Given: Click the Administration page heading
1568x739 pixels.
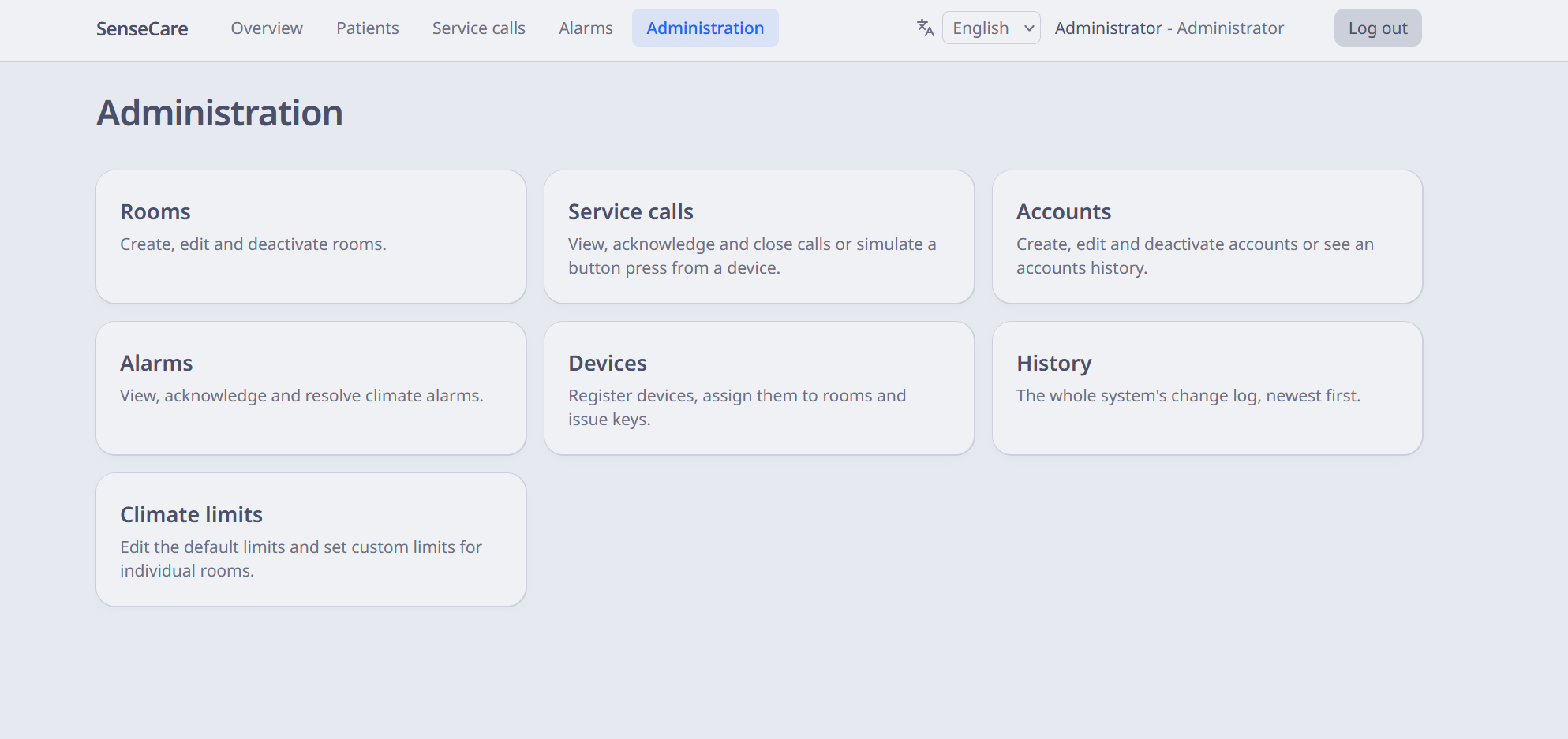Looking at the screenshot, I should click(x=219, y=113).
